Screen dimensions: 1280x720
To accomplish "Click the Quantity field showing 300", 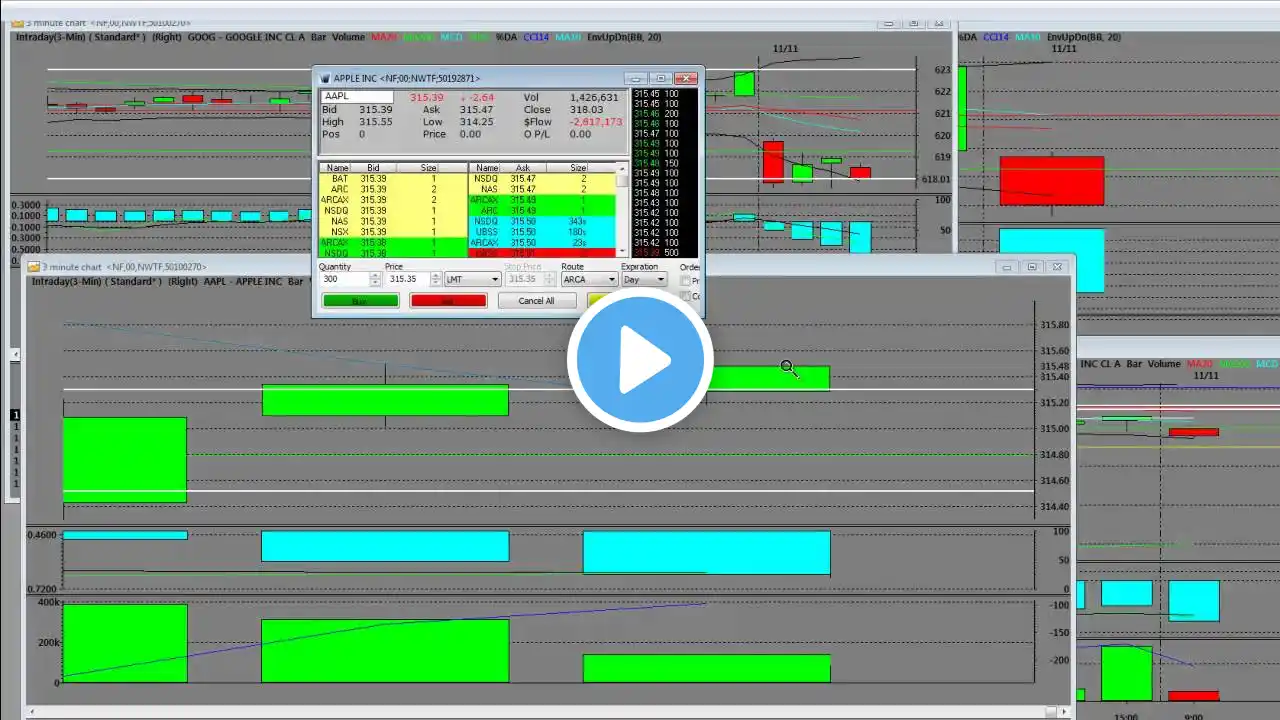I will coord(344,280).
